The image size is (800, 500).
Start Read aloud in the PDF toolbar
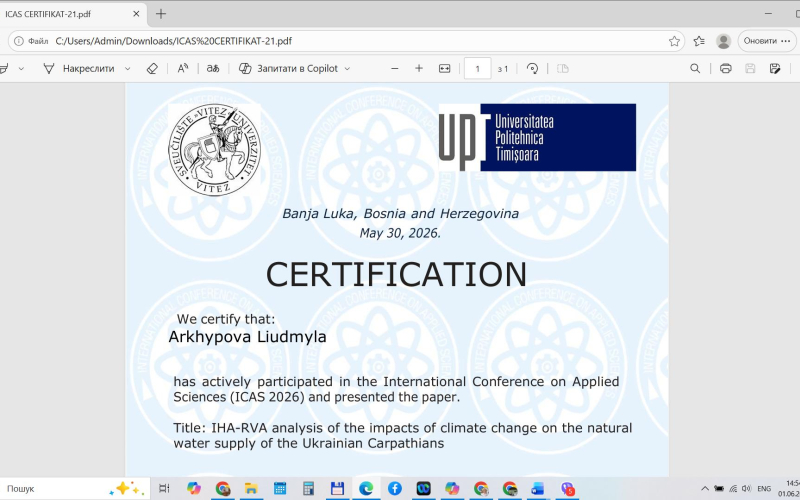pyautogui.click(x=183, y=68)
